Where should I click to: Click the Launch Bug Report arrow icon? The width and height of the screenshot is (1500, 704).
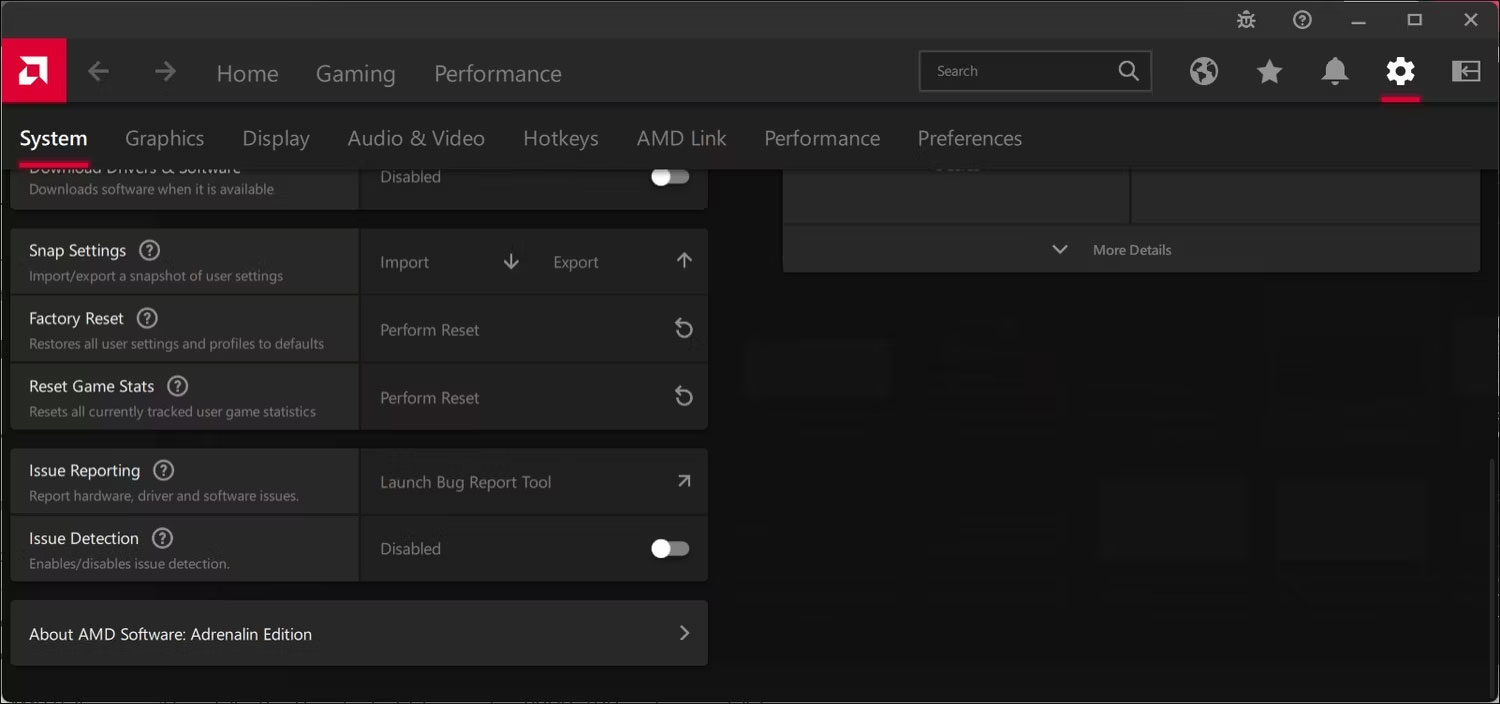point(684,481)
